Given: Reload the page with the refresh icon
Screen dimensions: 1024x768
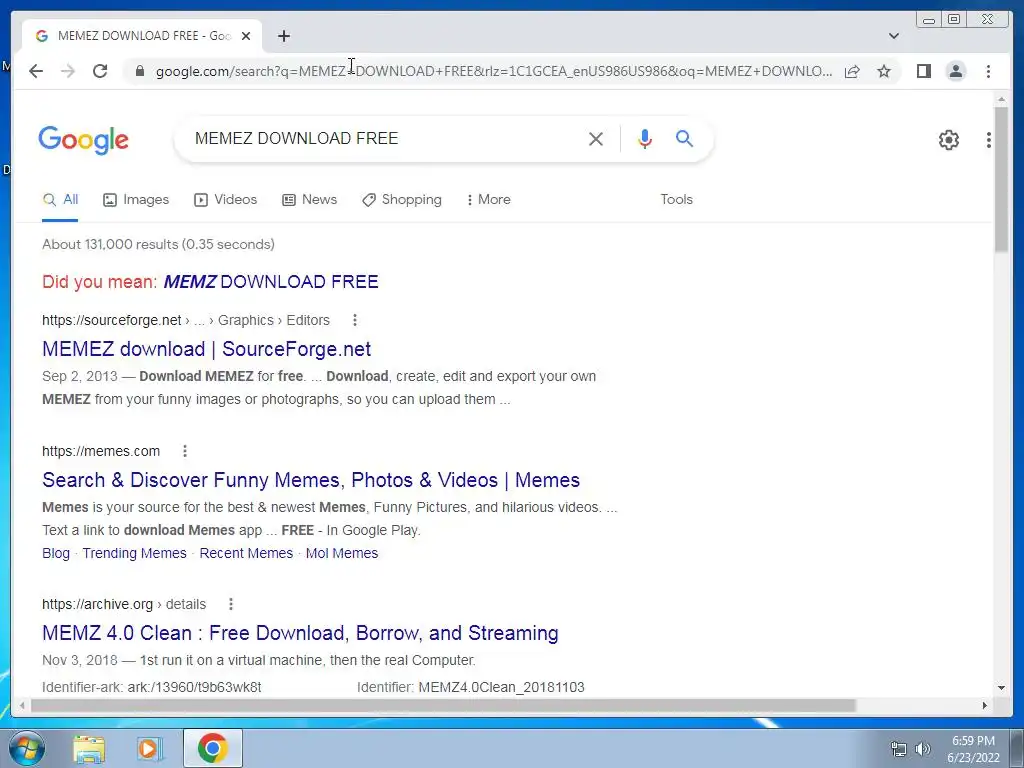Looking at the screenshot, I should [x=100, y=71].
